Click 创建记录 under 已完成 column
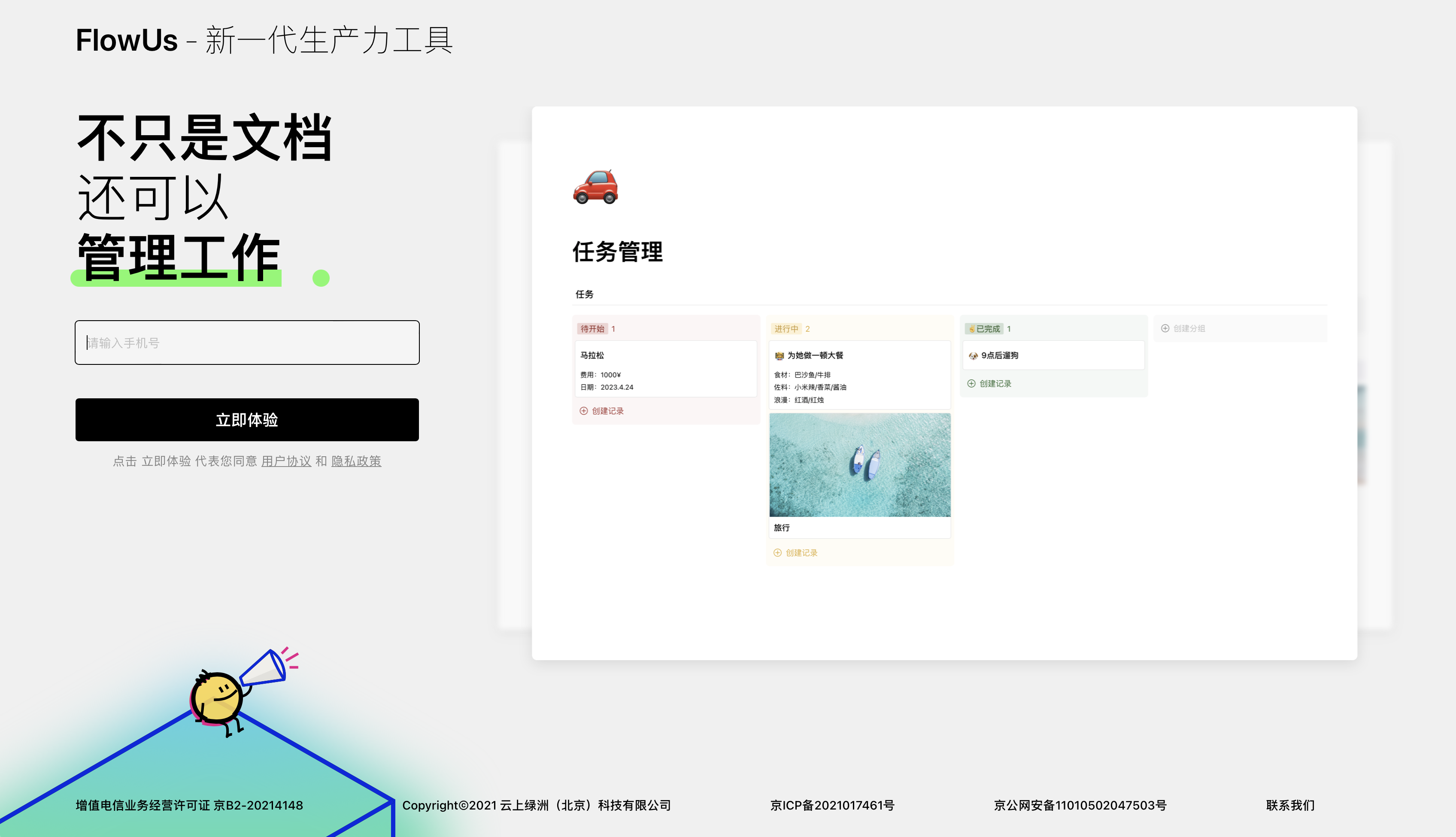 [989, 383]
